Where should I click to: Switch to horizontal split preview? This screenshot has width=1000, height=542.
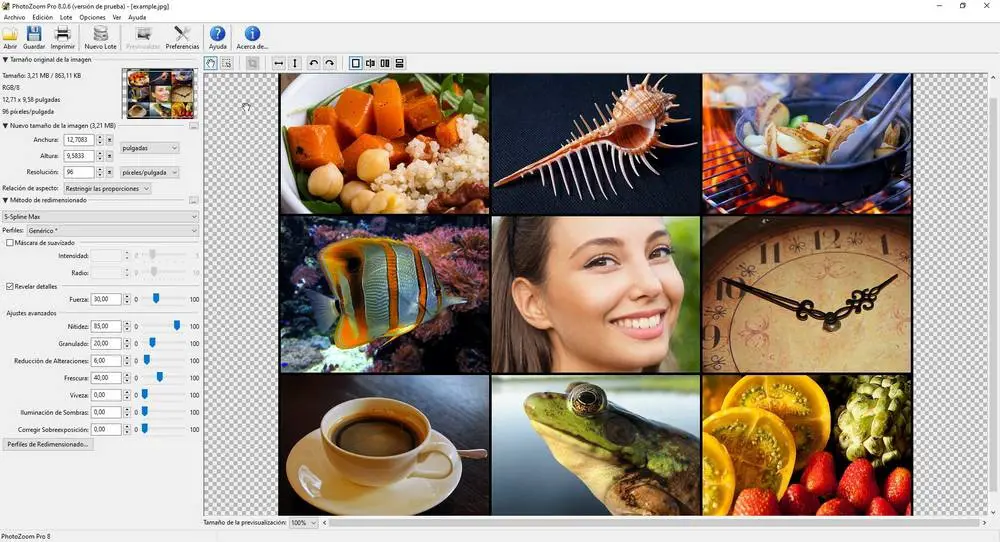400,63
